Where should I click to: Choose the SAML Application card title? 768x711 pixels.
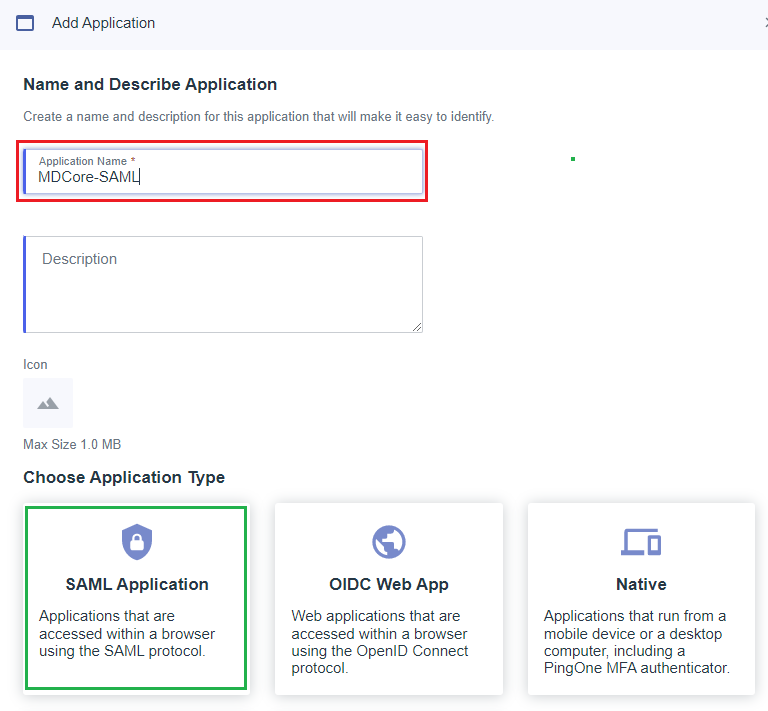(137, 584)
